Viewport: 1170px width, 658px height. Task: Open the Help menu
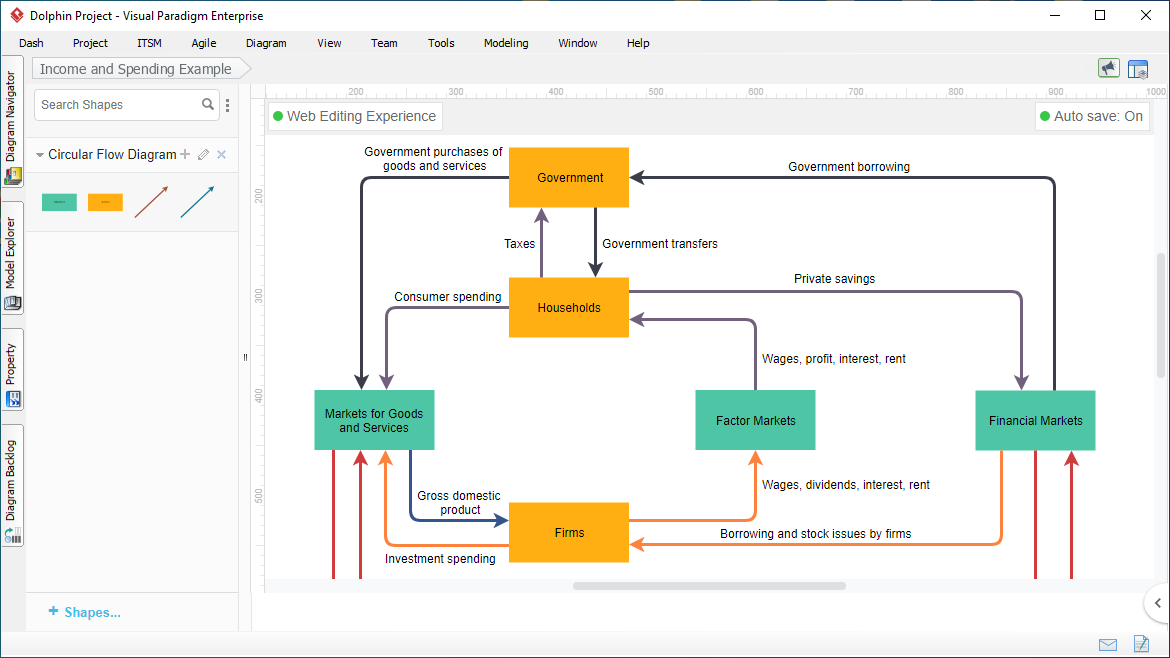(x=638, y=43)
